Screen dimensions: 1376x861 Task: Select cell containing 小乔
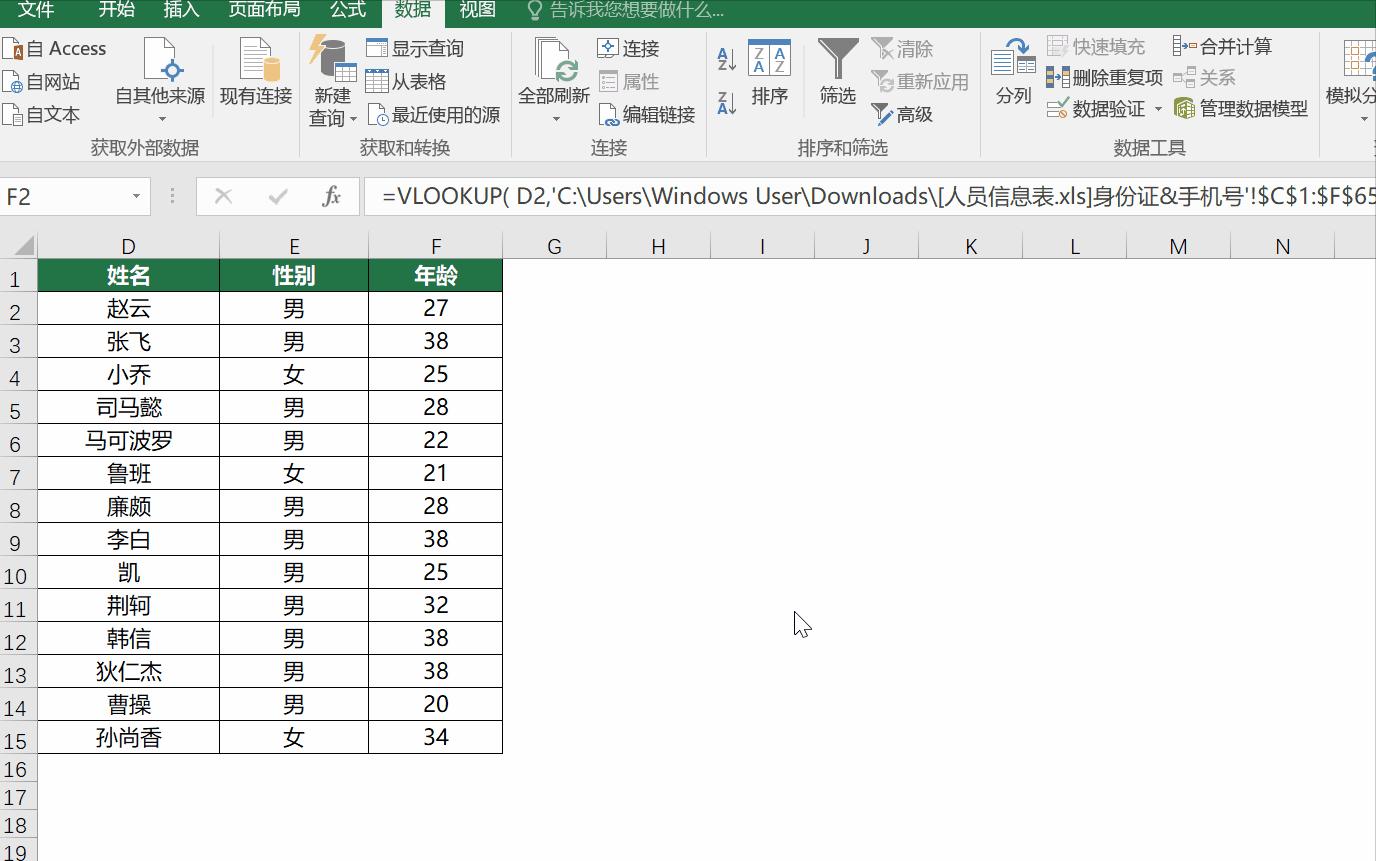129,375
